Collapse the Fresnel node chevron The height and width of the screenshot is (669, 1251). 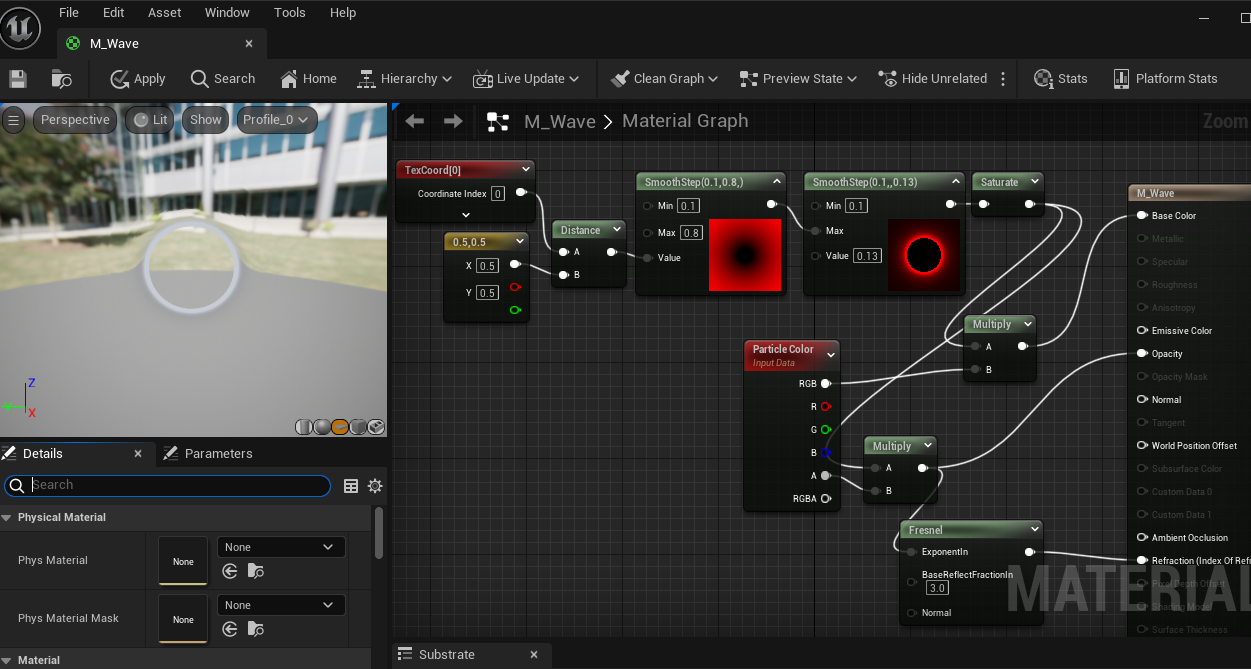[1034, 530]
